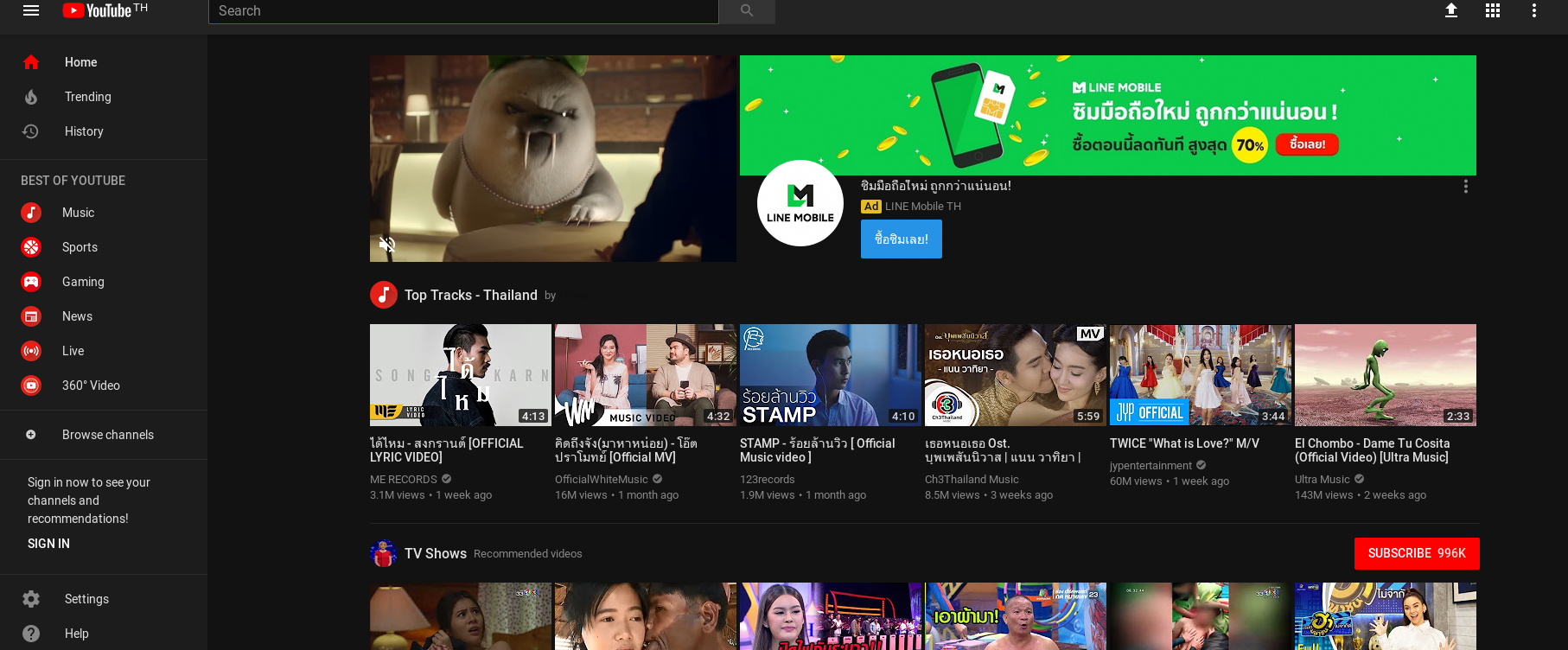The height and width of the screenshot is (650, 1568).
Task: Open the Ch3Thailand 5:59 MV thumbnail
Action: point(1016,375)
